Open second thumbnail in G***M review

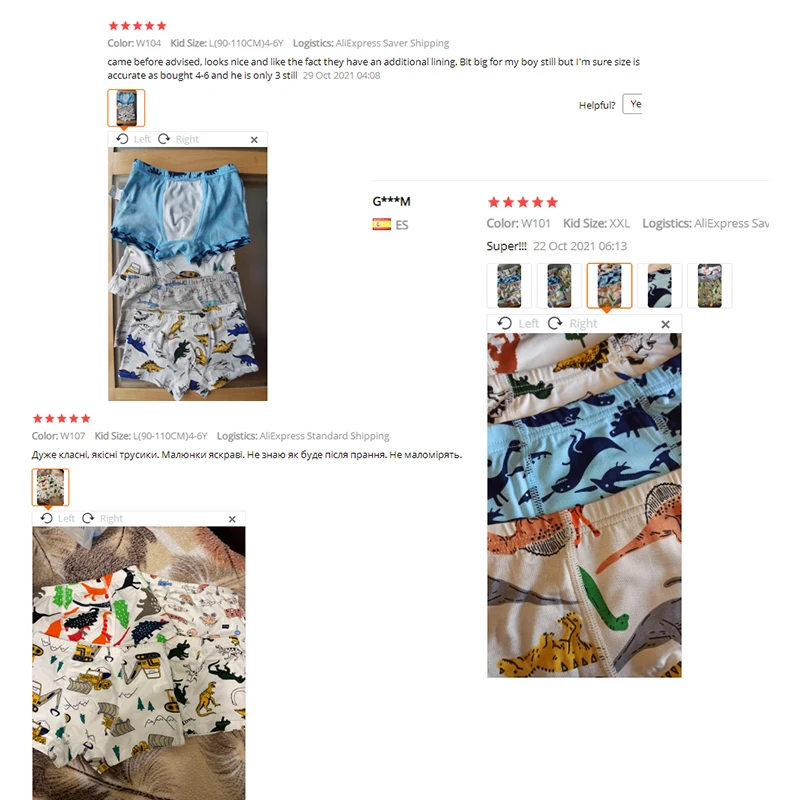tap(559, 286)
